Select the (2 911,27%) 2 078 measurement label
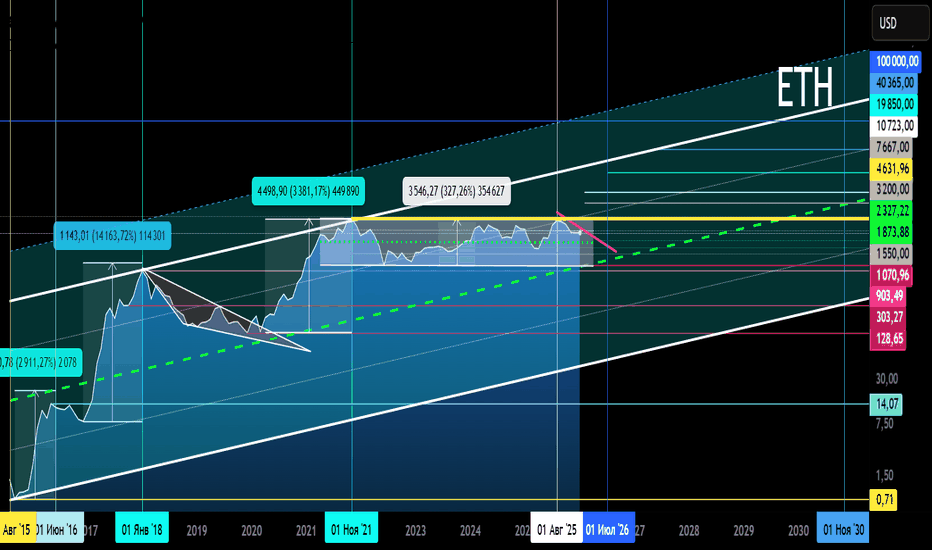 39,362
